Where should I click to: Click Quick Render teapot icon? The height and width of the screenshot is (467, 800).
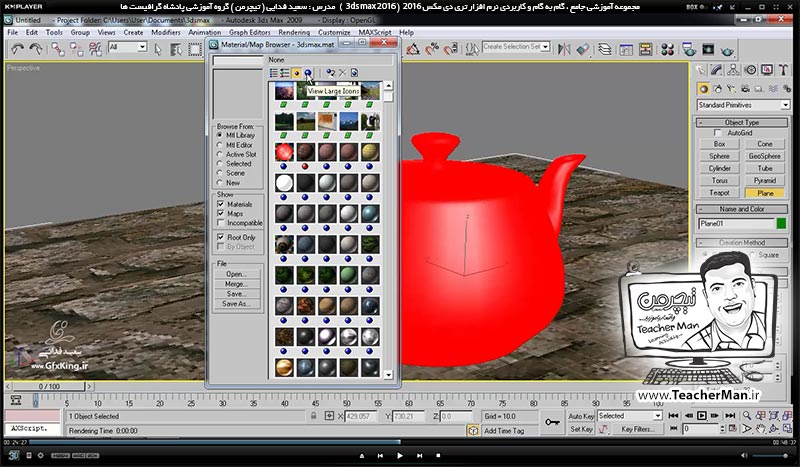(728, 50)
